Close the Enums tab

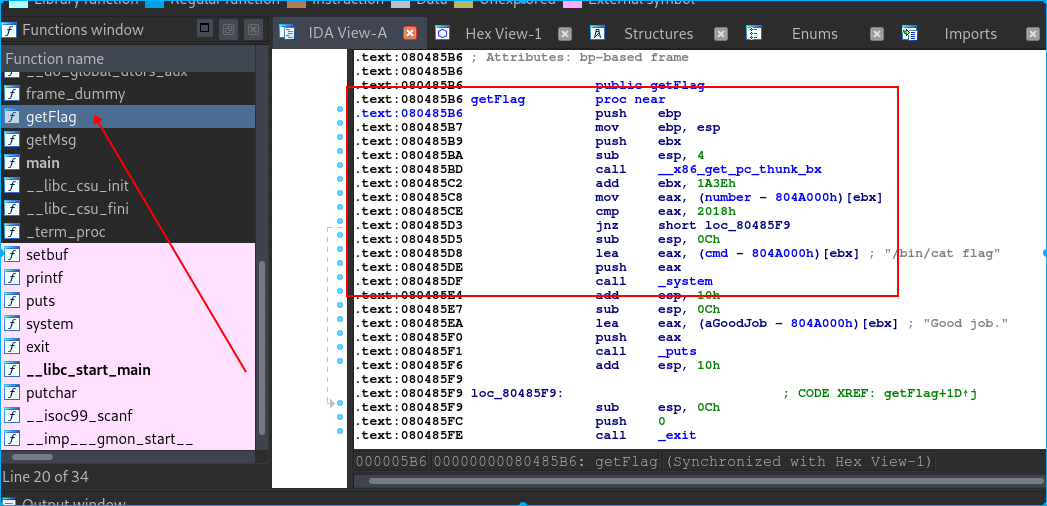[877, 34]
